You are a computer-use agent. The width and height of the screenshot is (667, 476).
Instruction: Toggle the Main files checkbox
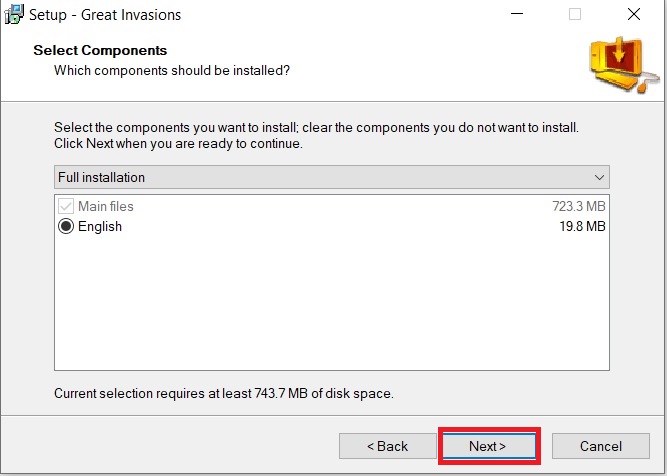(x=66, y=206)
